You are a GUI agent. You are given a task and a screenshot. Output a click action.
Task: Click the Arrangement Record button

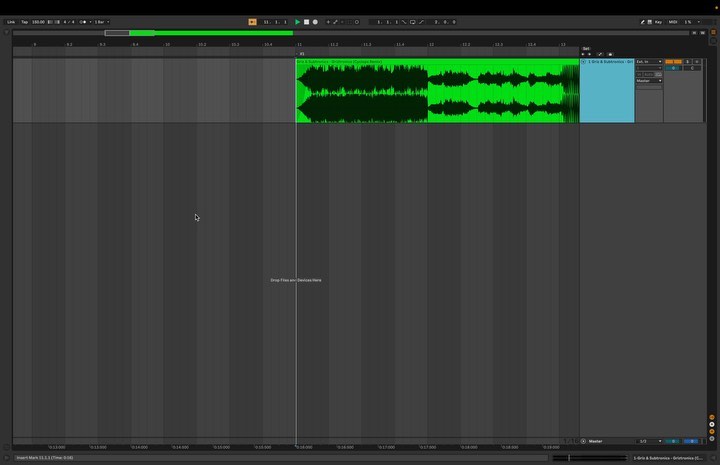tap(315, 22)
